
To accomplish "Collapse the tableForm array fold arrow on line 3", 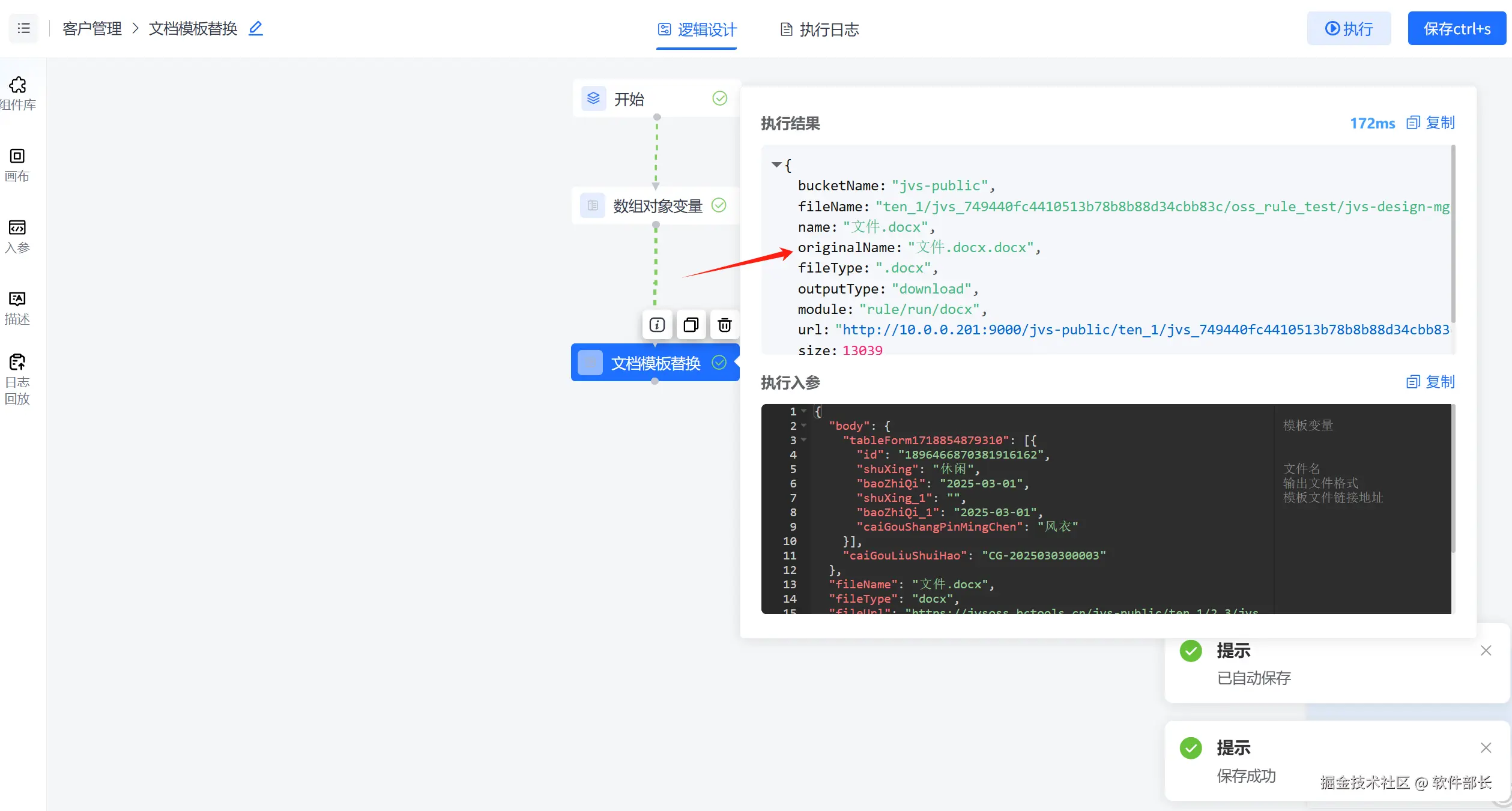I will 804,440.
